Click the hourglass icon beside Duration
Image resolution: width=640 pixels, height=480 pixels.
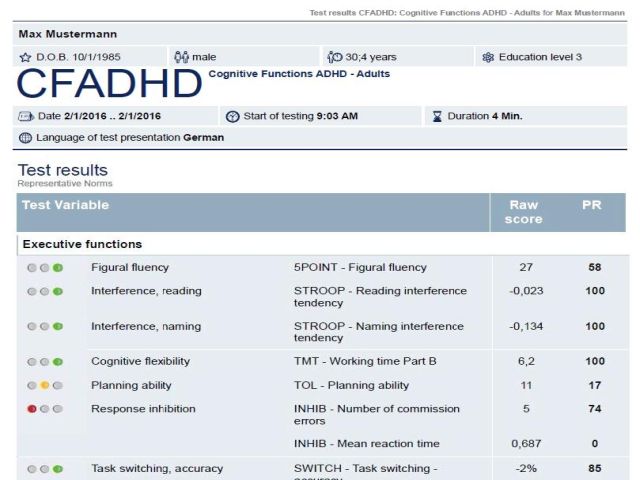click(437, 116)
